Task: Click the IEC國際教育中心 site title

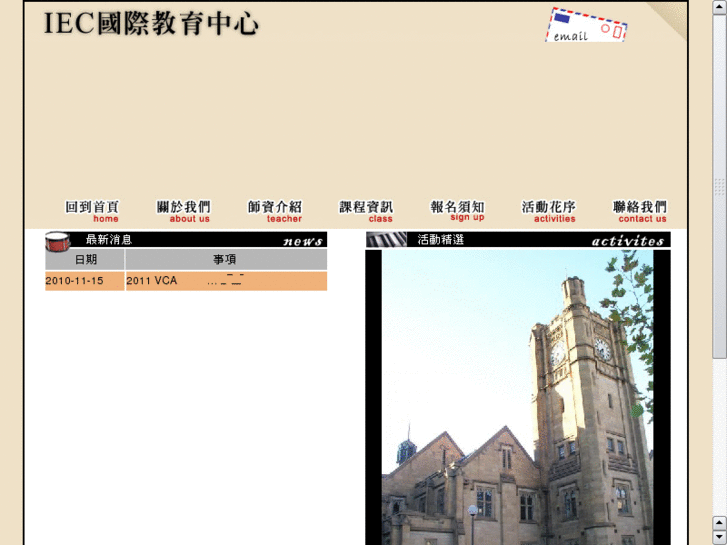Action: point(151,23)
